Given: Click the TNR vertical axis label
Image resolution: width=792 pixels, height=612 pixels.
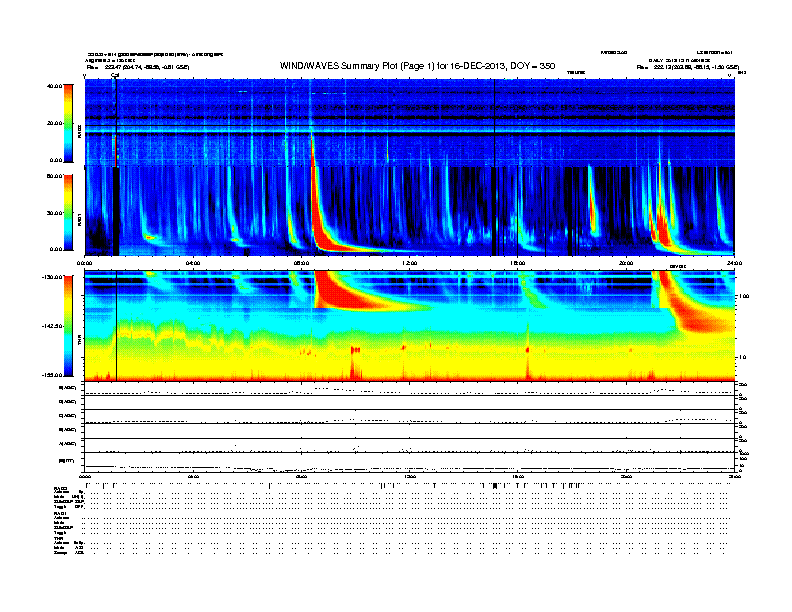Looking at the screenshot, I should (x=79, y=342).
